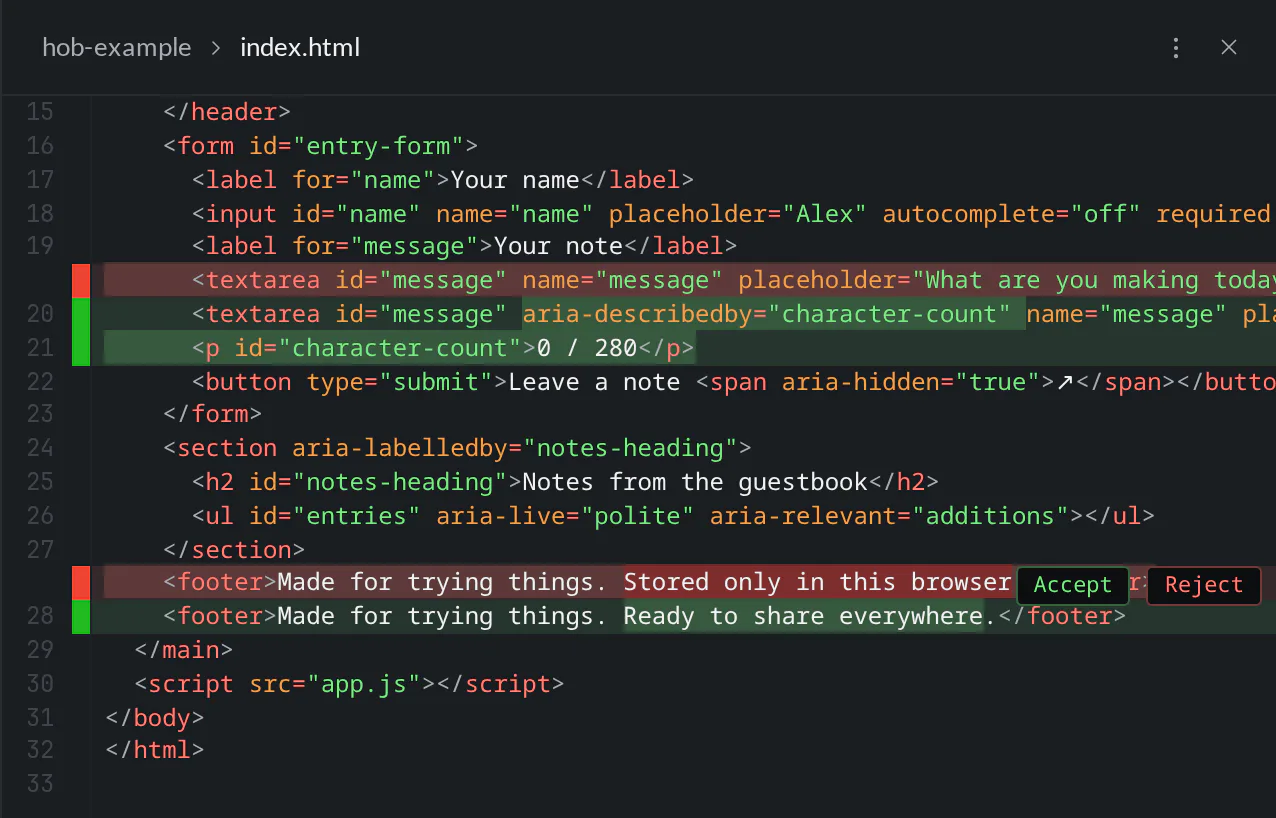Viewport: 1276px width, 818px height.
Task: Click line number 15
Action: pos(40,112)
